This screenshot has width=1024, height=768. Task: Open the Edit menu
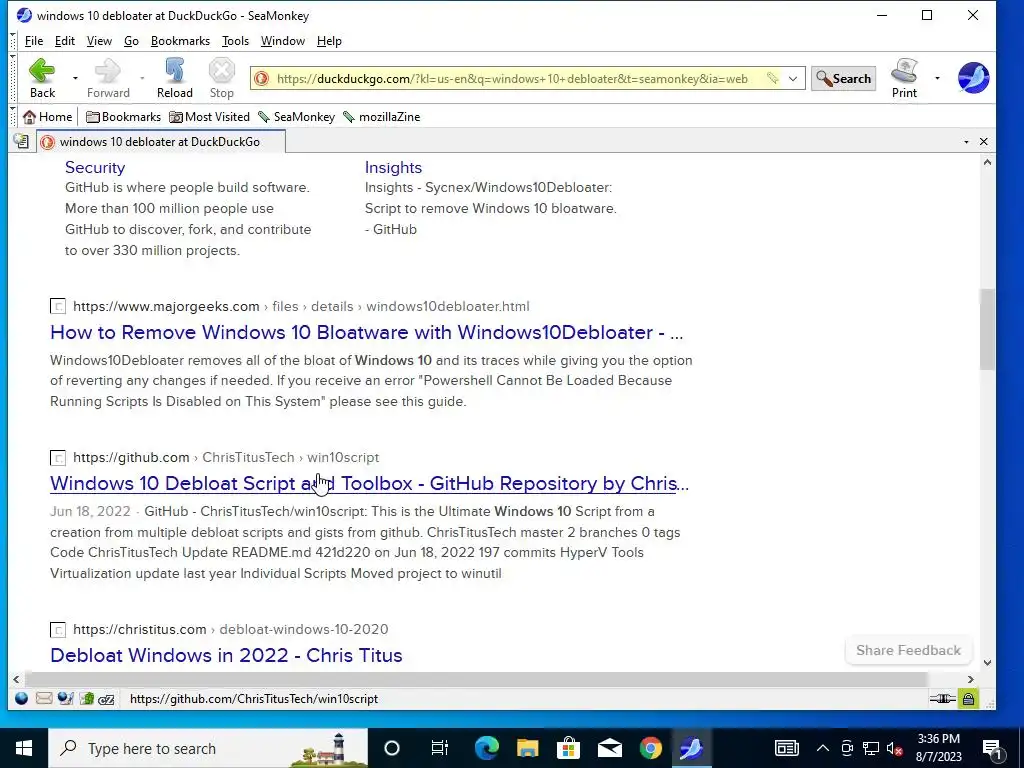pos(65,40)
